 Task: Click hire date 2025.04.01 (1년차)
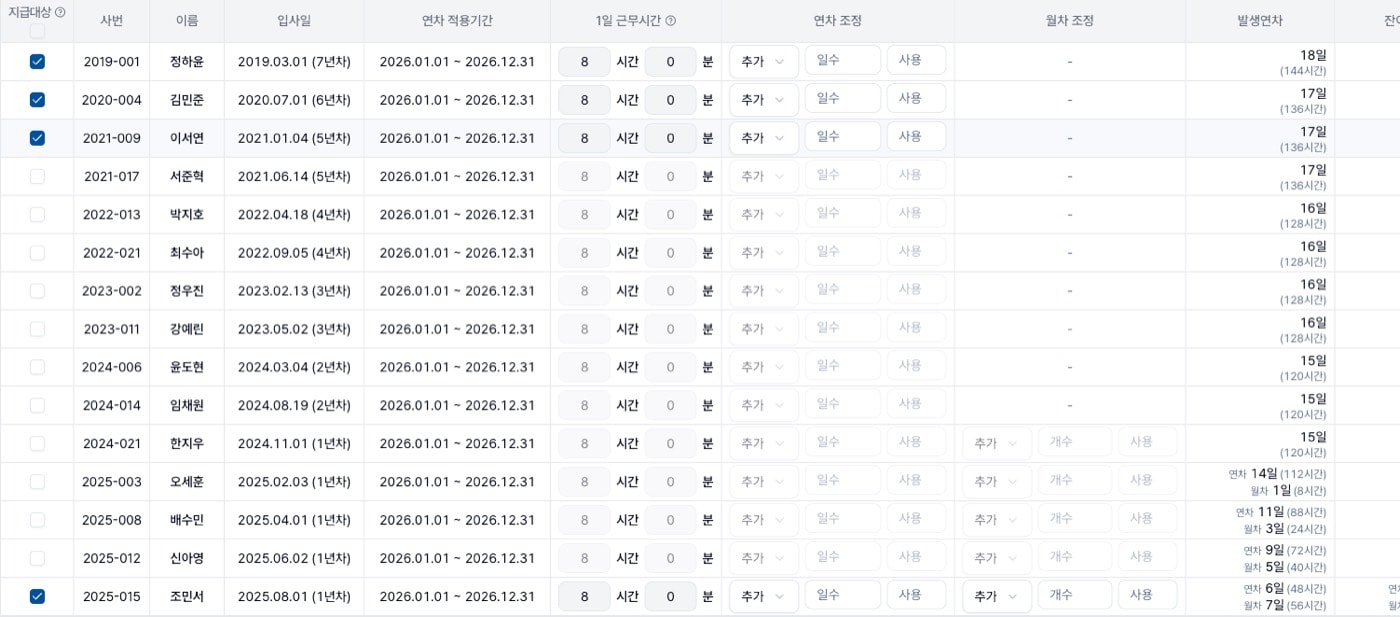(x=294, y=520)
